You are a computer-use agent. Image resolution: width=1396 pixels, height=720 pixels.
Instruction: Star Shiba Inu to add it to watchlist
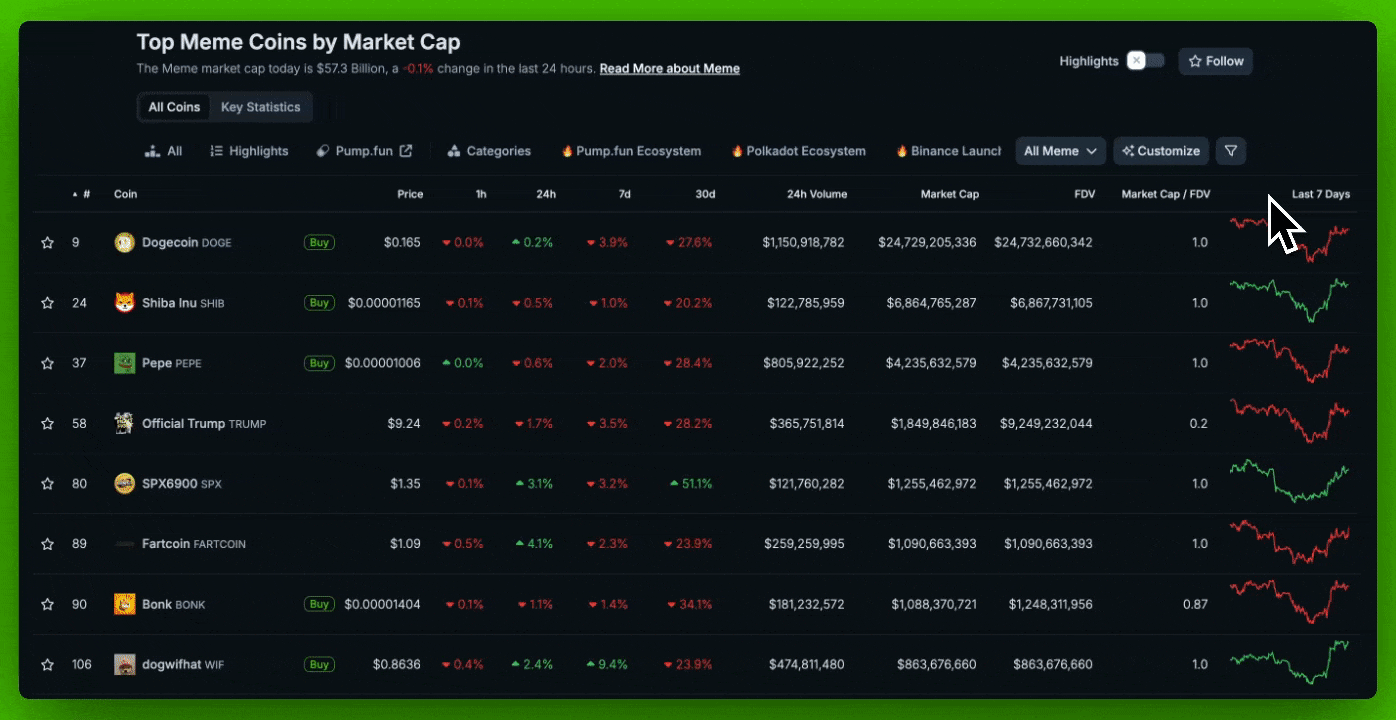click(x=47, y=302)
